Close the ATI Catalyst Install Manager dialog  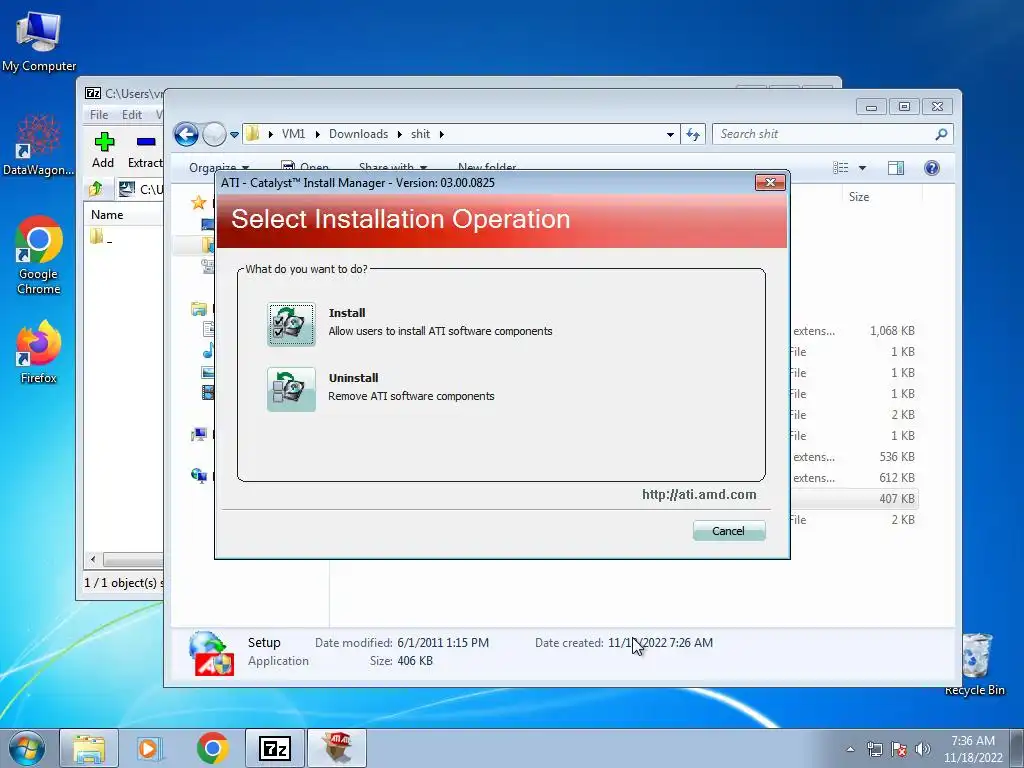pos(770,183)
